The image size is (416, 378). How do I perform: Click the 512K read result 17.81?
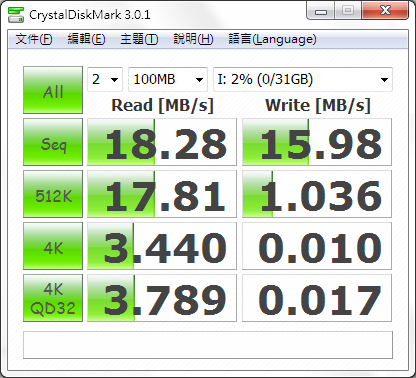pyautogui.click(x=162, y=194)
